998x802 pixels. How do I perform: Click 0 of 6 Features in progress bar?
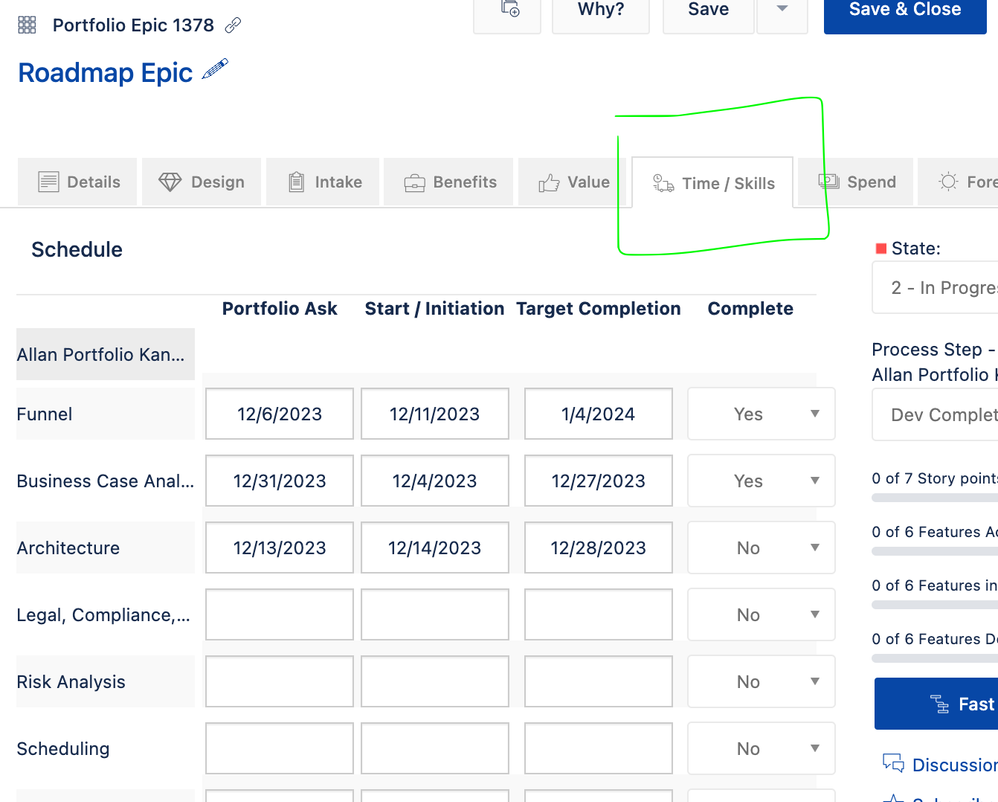click(935, 605)
